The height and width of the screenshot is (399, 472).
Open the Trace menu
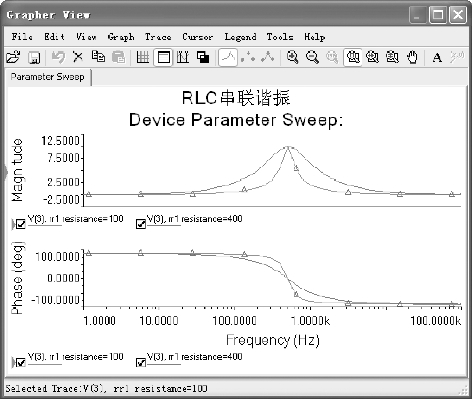click(158, 37)
